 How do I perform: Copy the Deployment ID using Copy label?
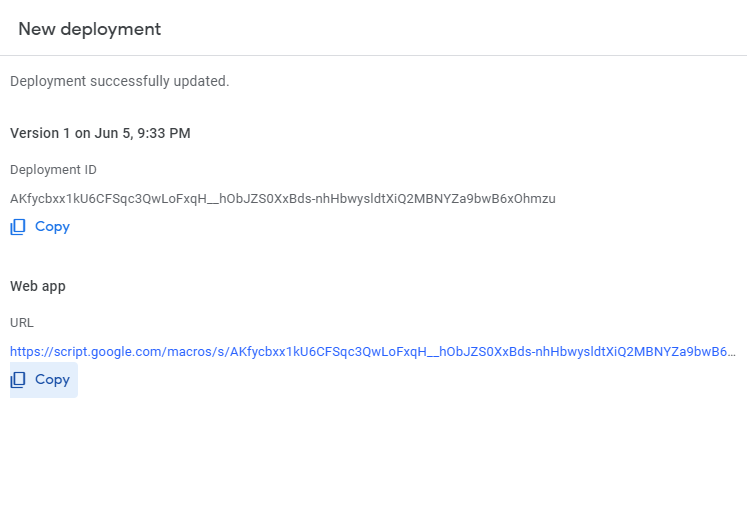[52, 227]
